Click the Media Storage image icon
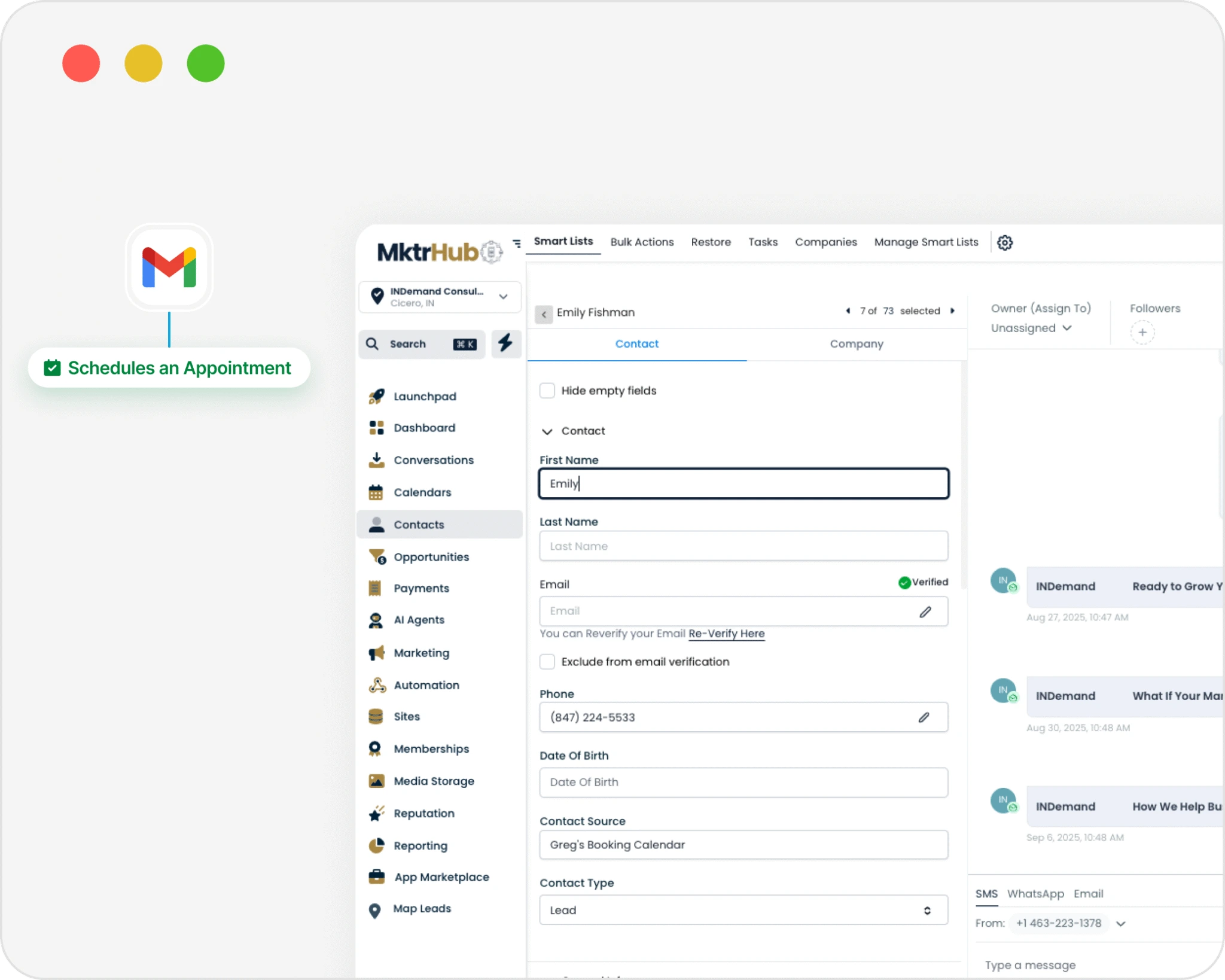The width and height of the screenshot is (1225, 980). [376, 781]
